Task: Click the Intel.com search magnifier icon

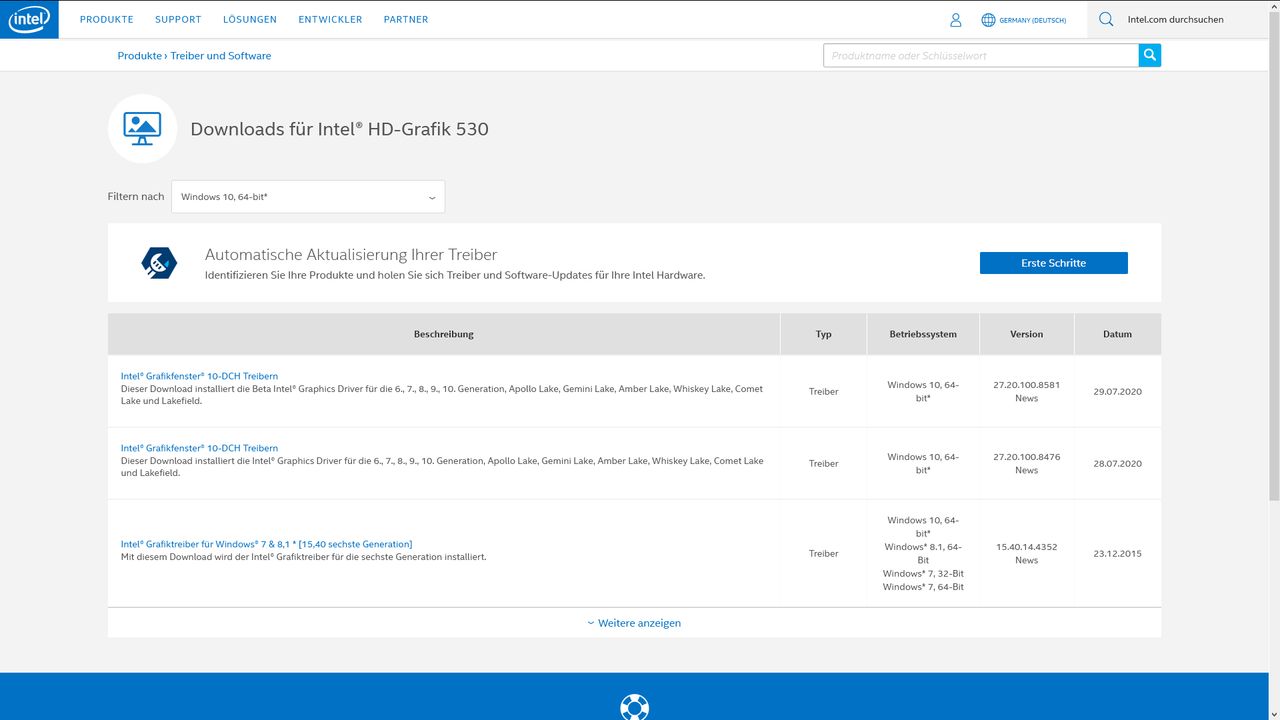Action: pyautogui.click(x=1106, y=19)
